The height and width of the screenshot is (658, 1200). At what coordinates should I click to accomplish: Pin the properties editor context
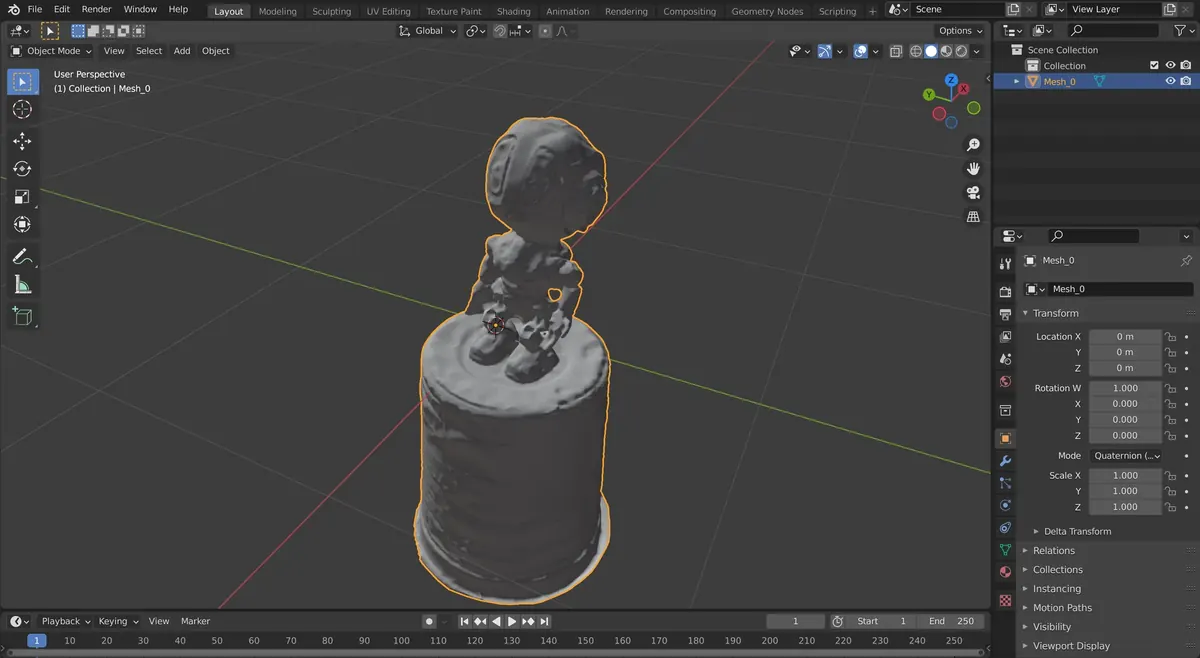(1186, 260)
